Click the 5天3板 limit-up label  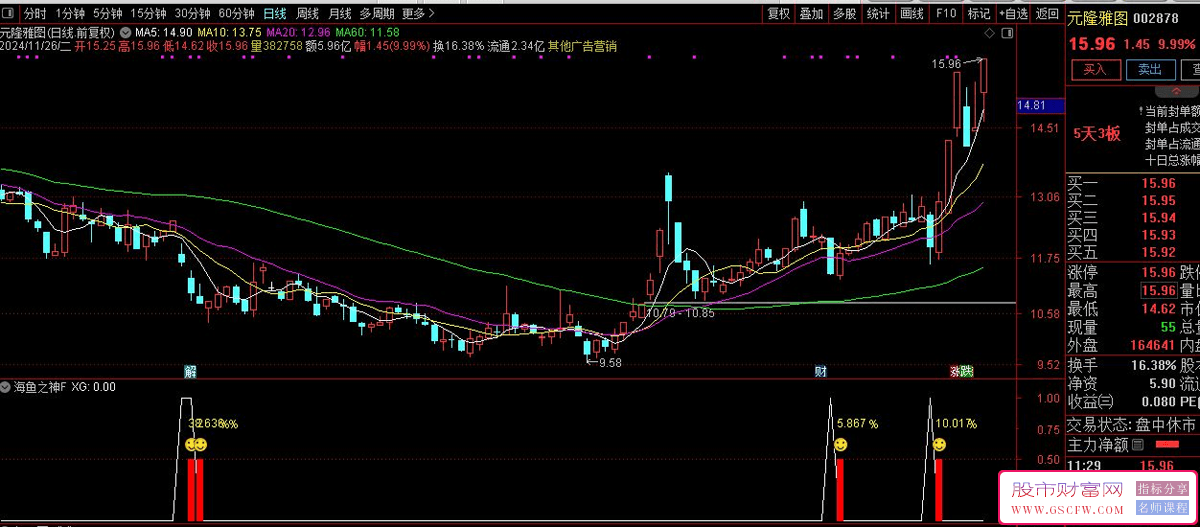[x=1097, y=133]
